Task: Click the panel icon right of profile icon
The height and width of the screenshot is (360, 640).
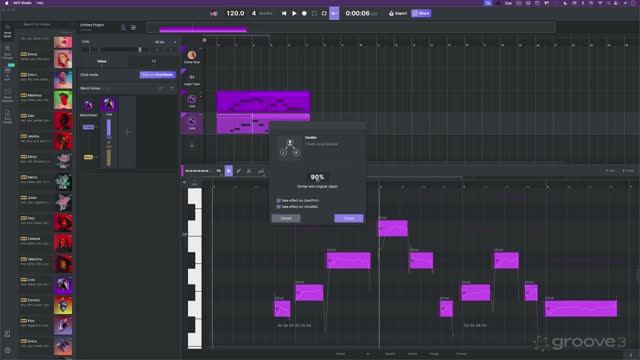Action: pos(133,27)
